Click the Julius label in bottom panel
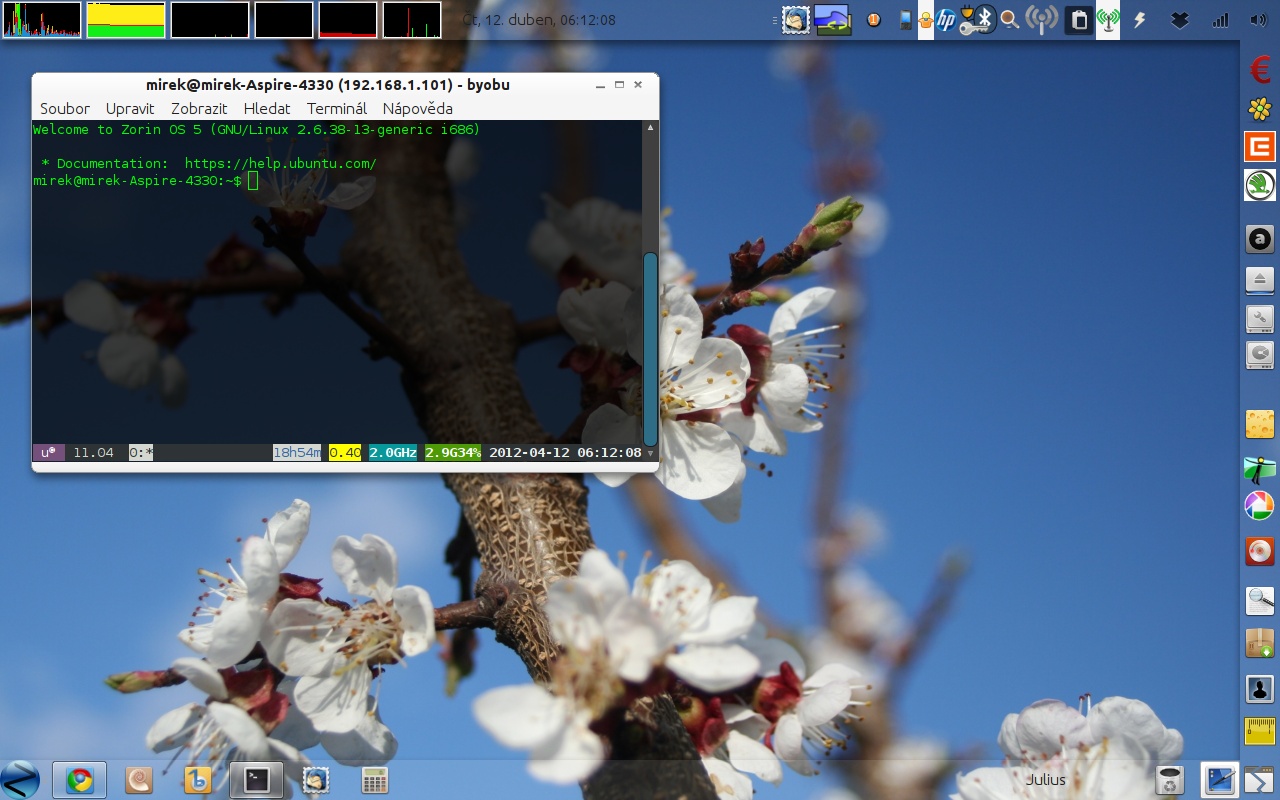 tap(1046, 780)
